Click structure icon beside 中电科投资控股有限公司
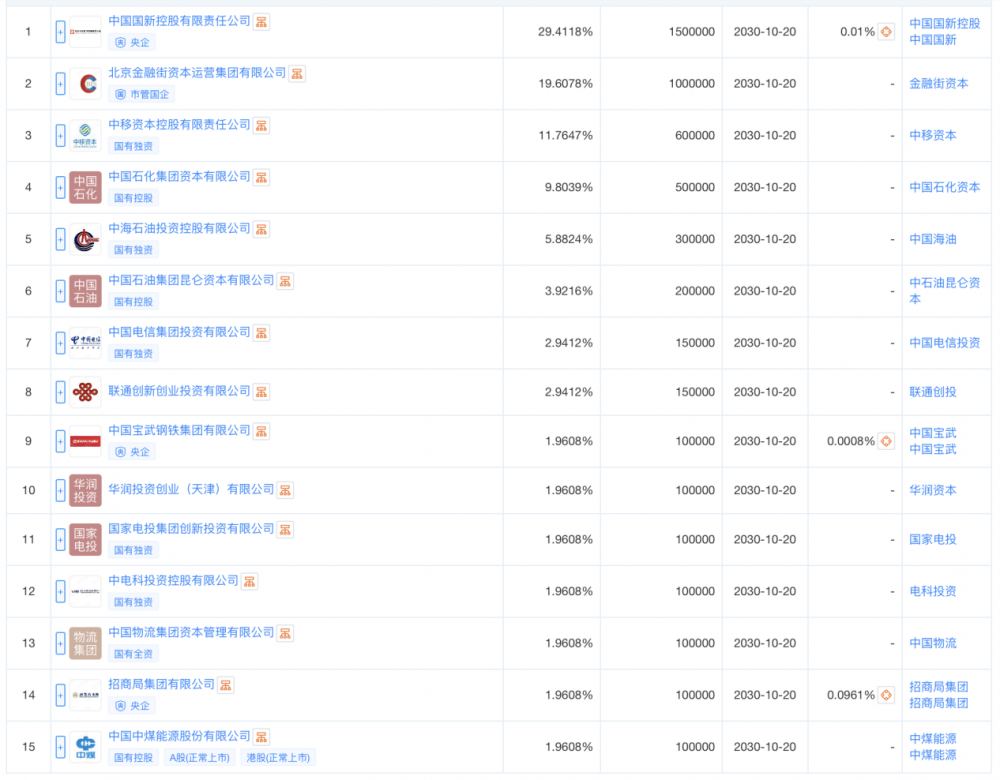This screenshot has height=780, width=1000. pos(250,581)
